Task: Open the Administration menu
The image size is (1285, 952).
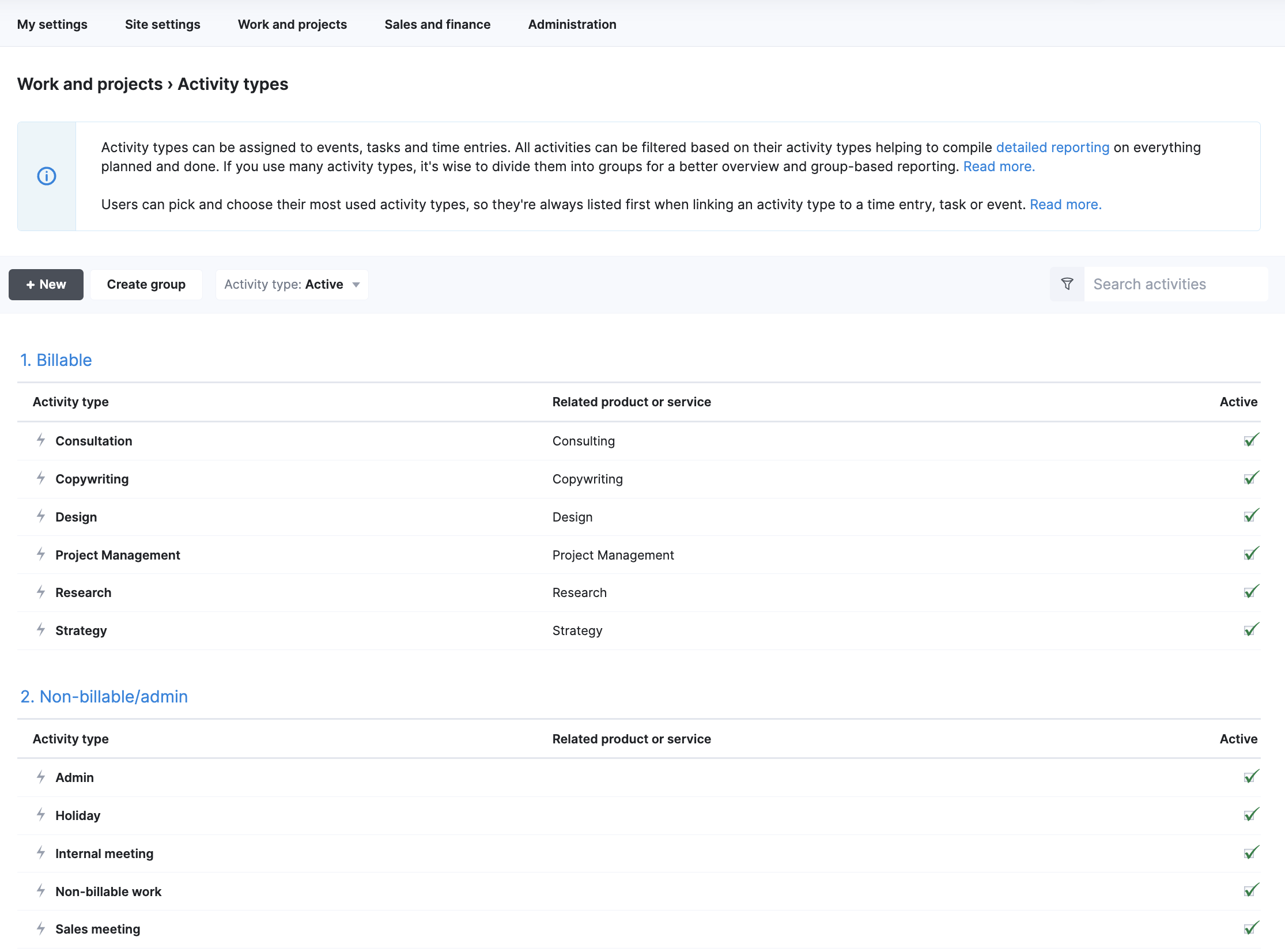Action: click(x=572, y=24)
